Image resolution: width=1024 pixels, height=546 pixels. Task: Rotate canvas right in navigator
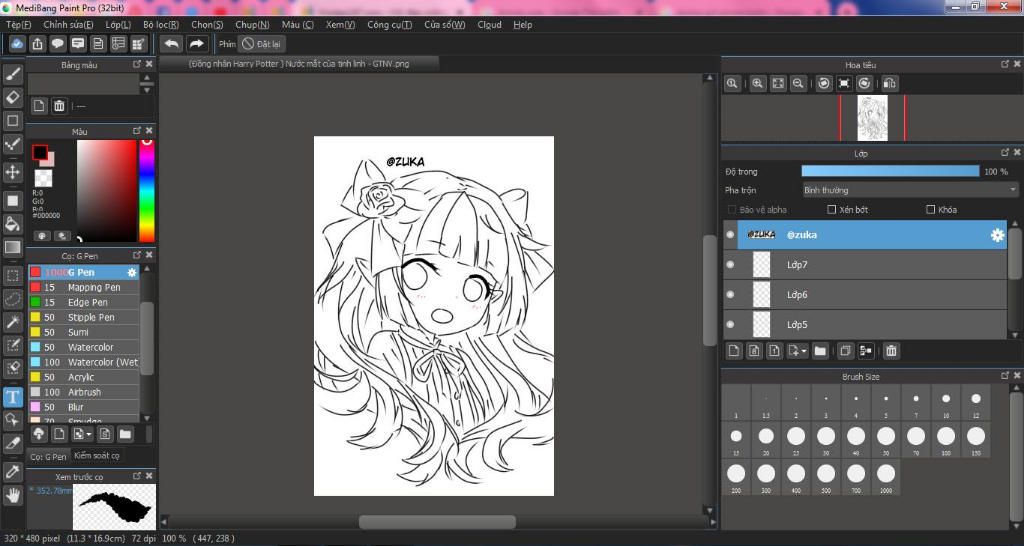[x=865, y=84]
